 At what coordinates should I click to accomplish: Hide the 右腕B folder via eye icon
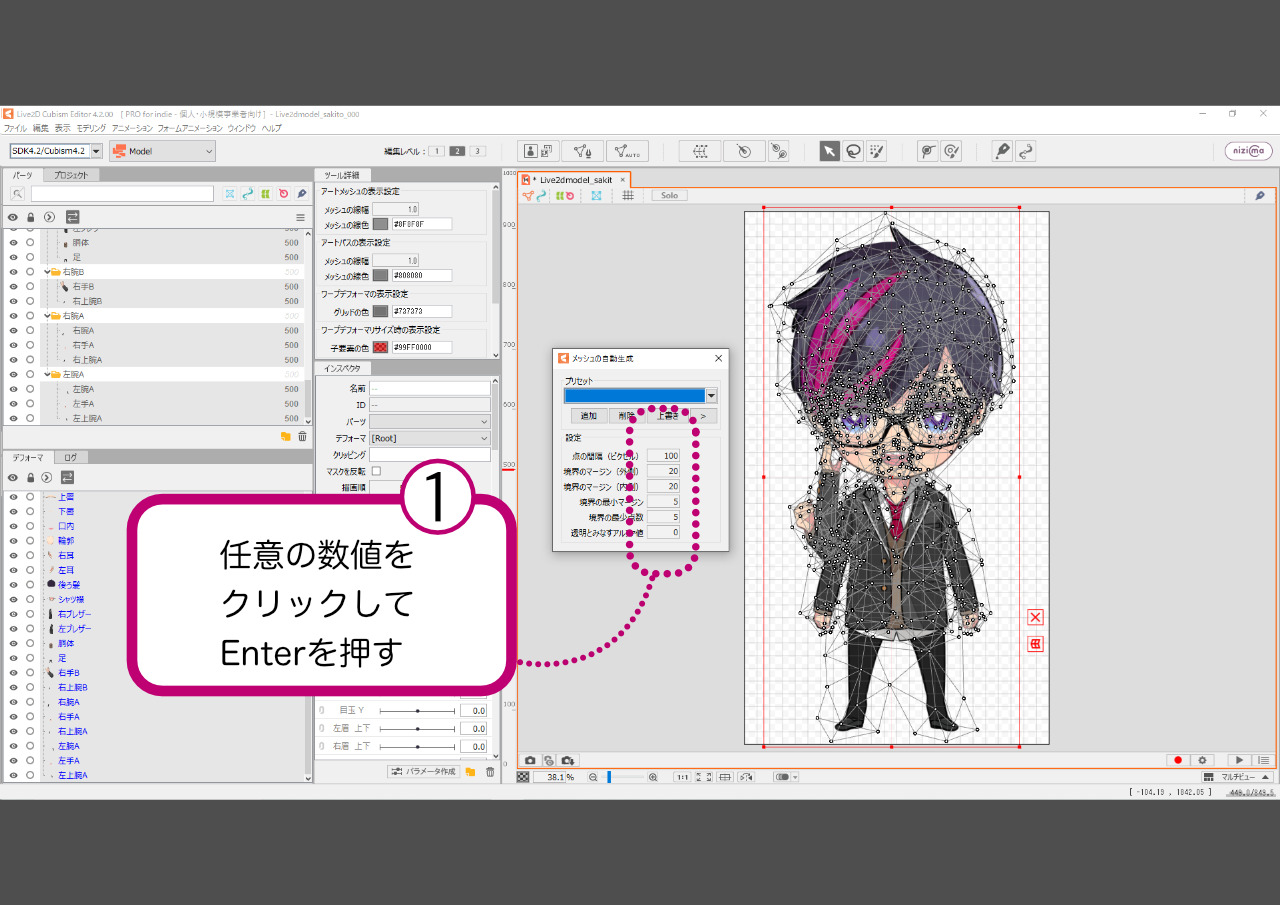[13, 272]
